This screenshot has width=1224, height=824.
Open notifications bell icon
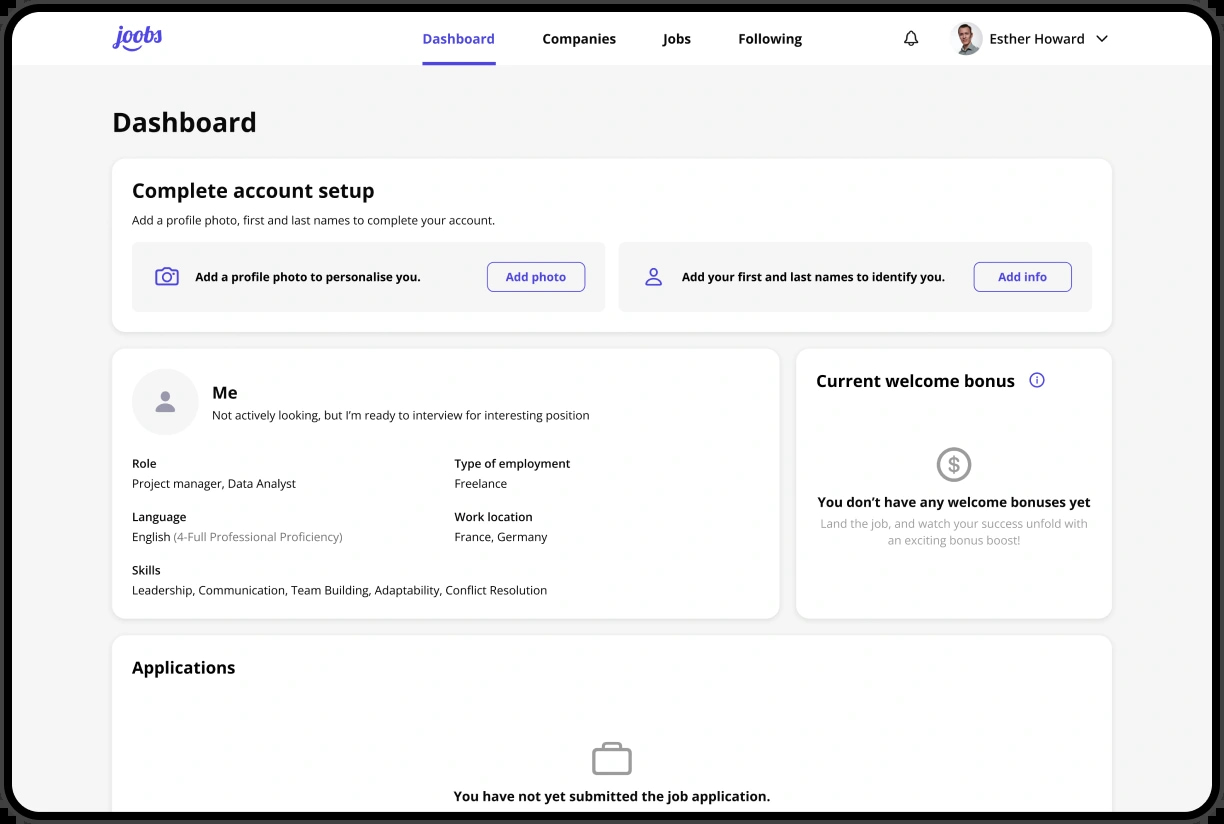[x=911, y=39]
